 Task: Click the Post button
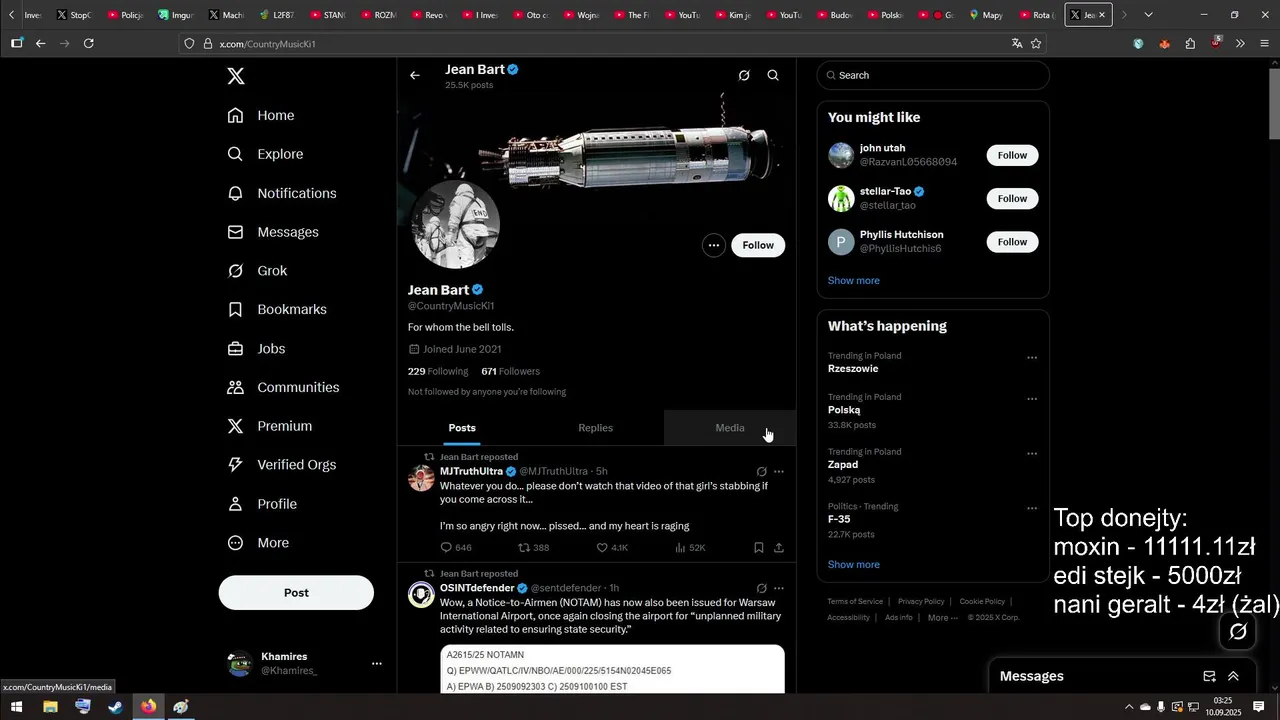296,593
